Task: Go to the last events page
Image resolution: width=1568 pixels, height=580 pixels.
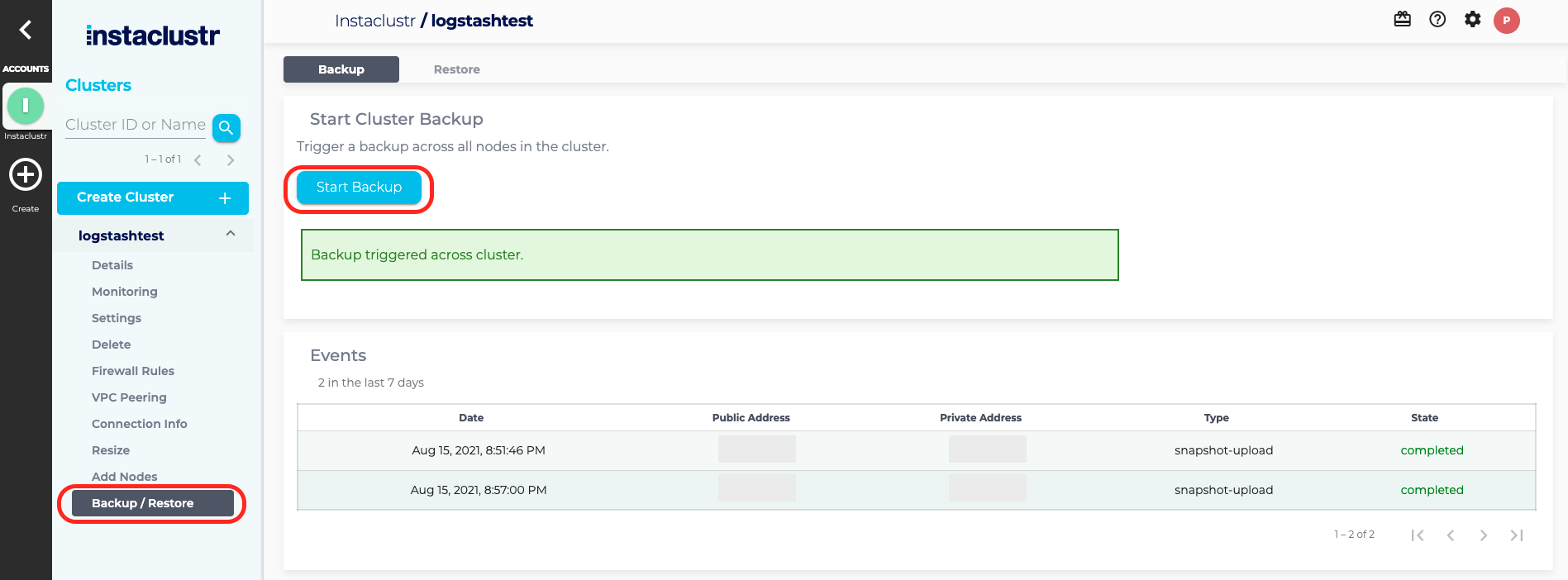Action: click(1516, 535)
